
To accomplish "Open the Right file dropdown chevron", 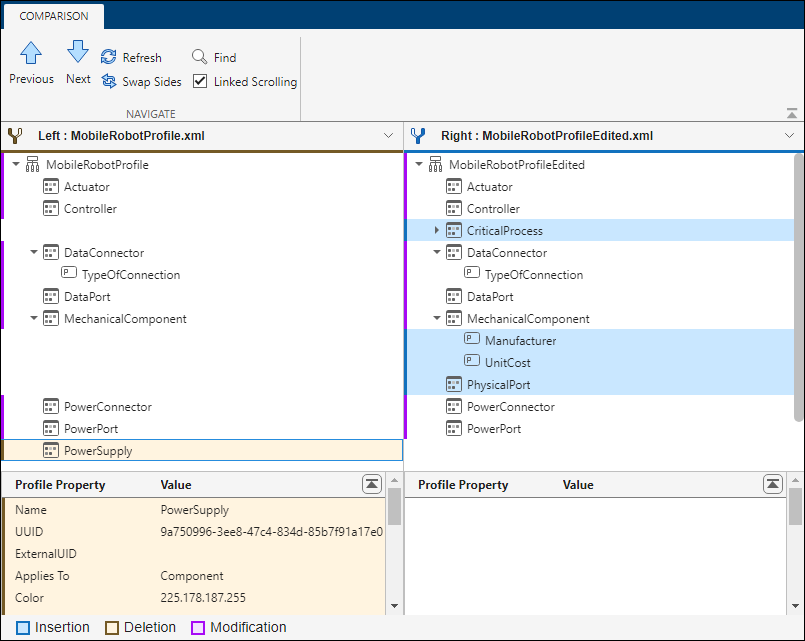I will [790, 135].
